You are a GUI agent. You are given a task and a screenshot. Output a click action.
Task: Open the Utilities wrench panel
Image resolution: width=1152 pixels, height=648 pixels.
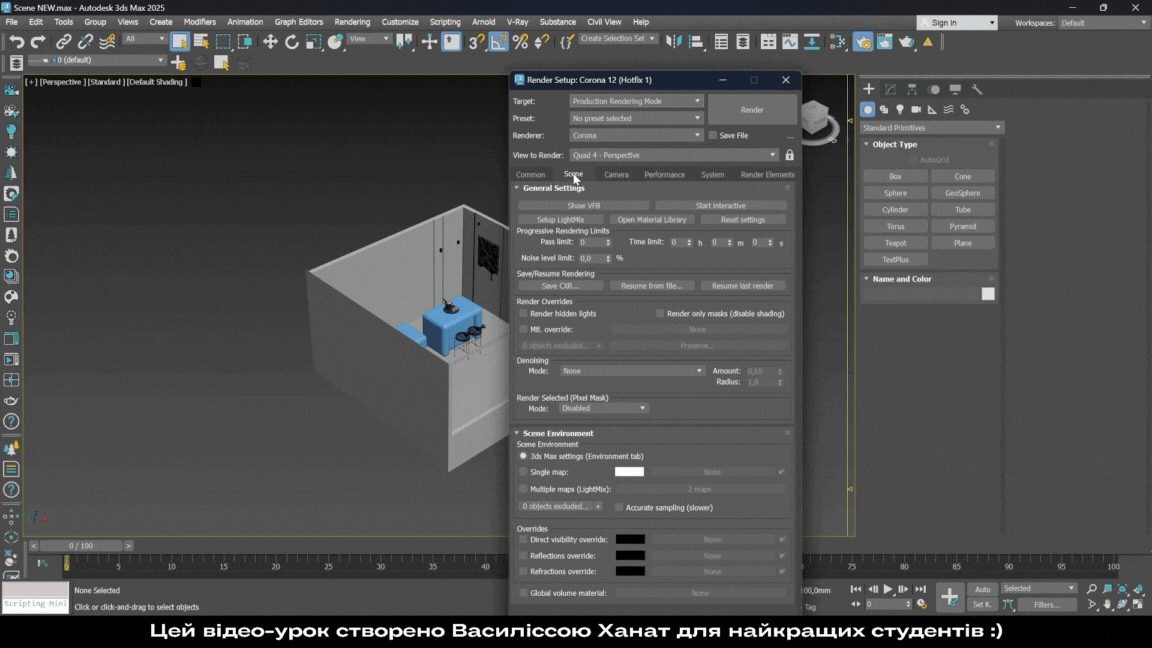coord(976,89)
